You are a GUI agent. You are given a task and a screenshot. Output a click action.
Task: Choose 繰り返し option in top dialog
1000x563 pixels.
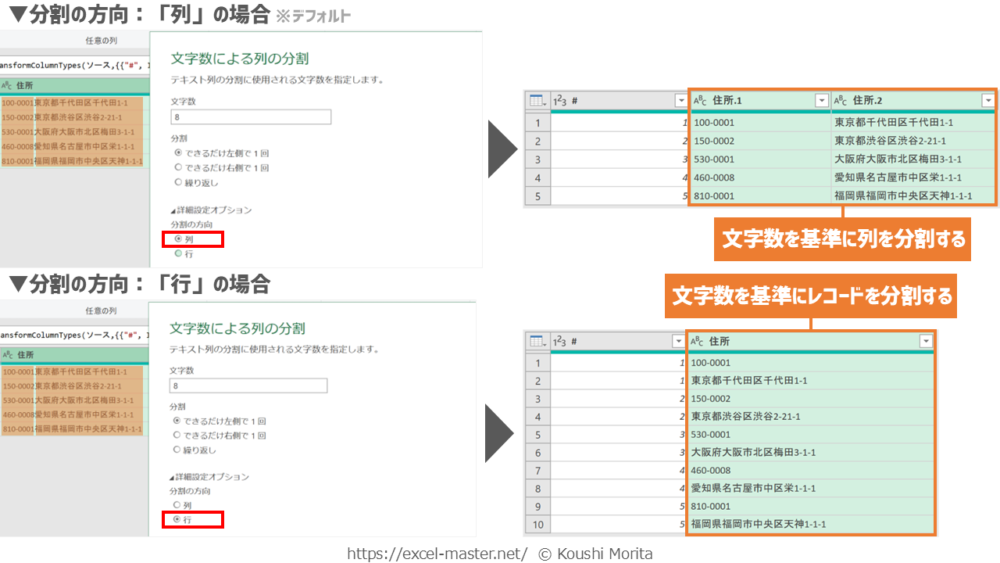click(x=178, y=183)
